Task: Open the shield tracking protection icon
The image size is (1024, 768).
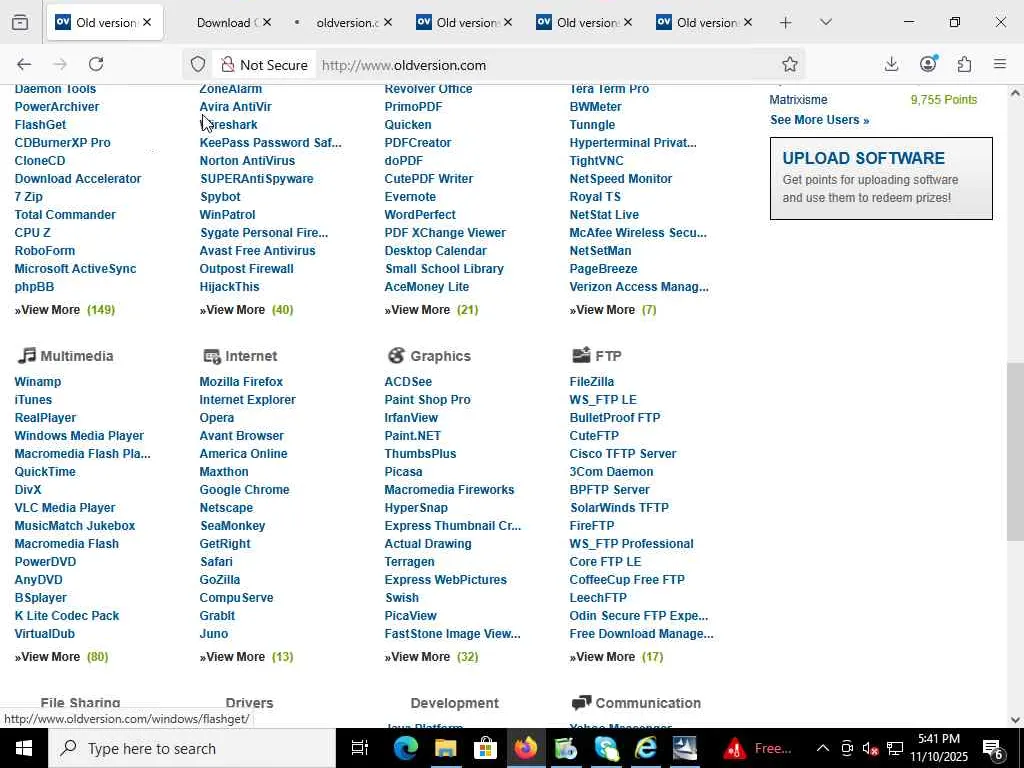Action: pos(198,64)
